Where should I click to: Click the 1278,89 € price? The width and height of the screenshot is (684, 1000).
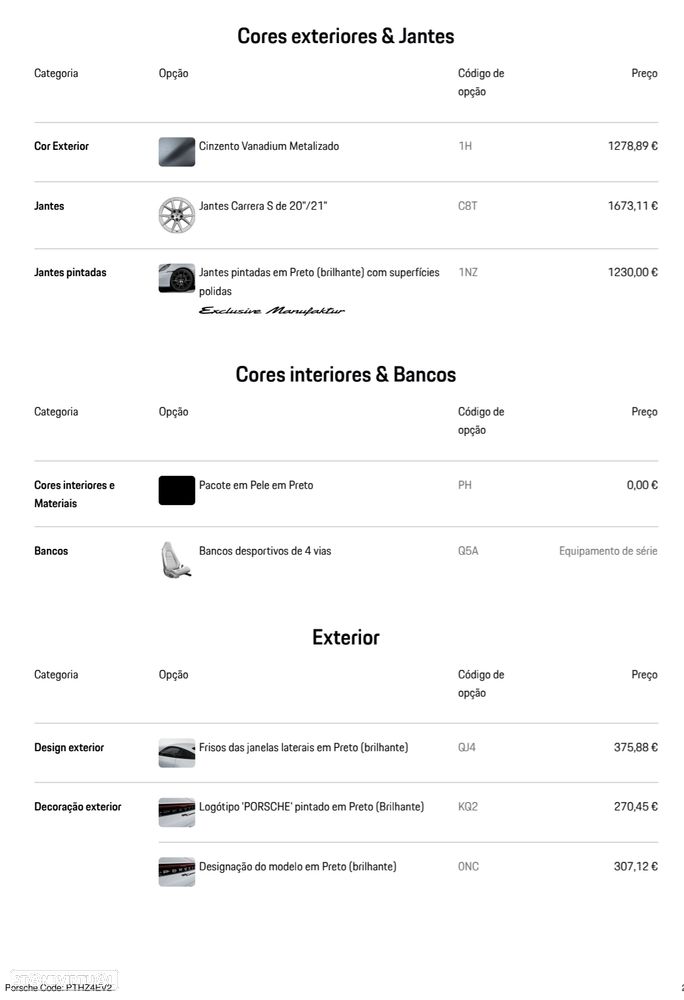(x=632, y=146)
